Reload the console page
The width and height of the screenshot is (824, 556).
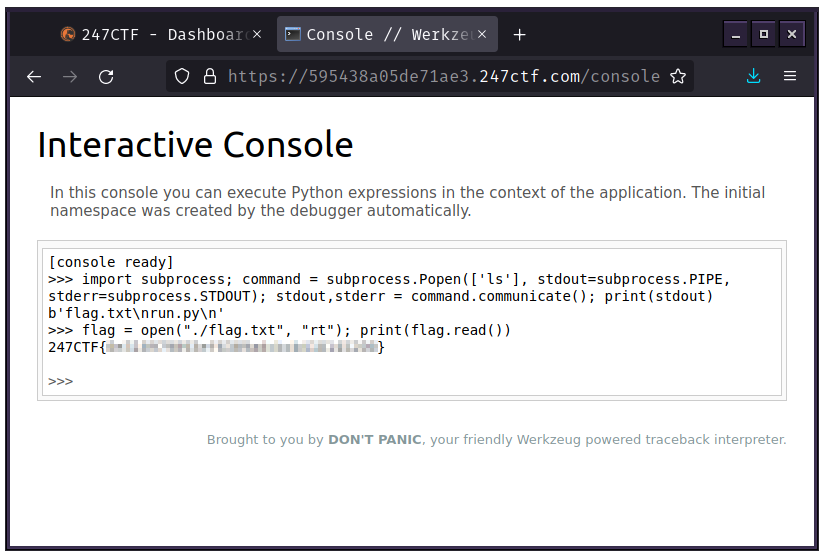[106, 77]
